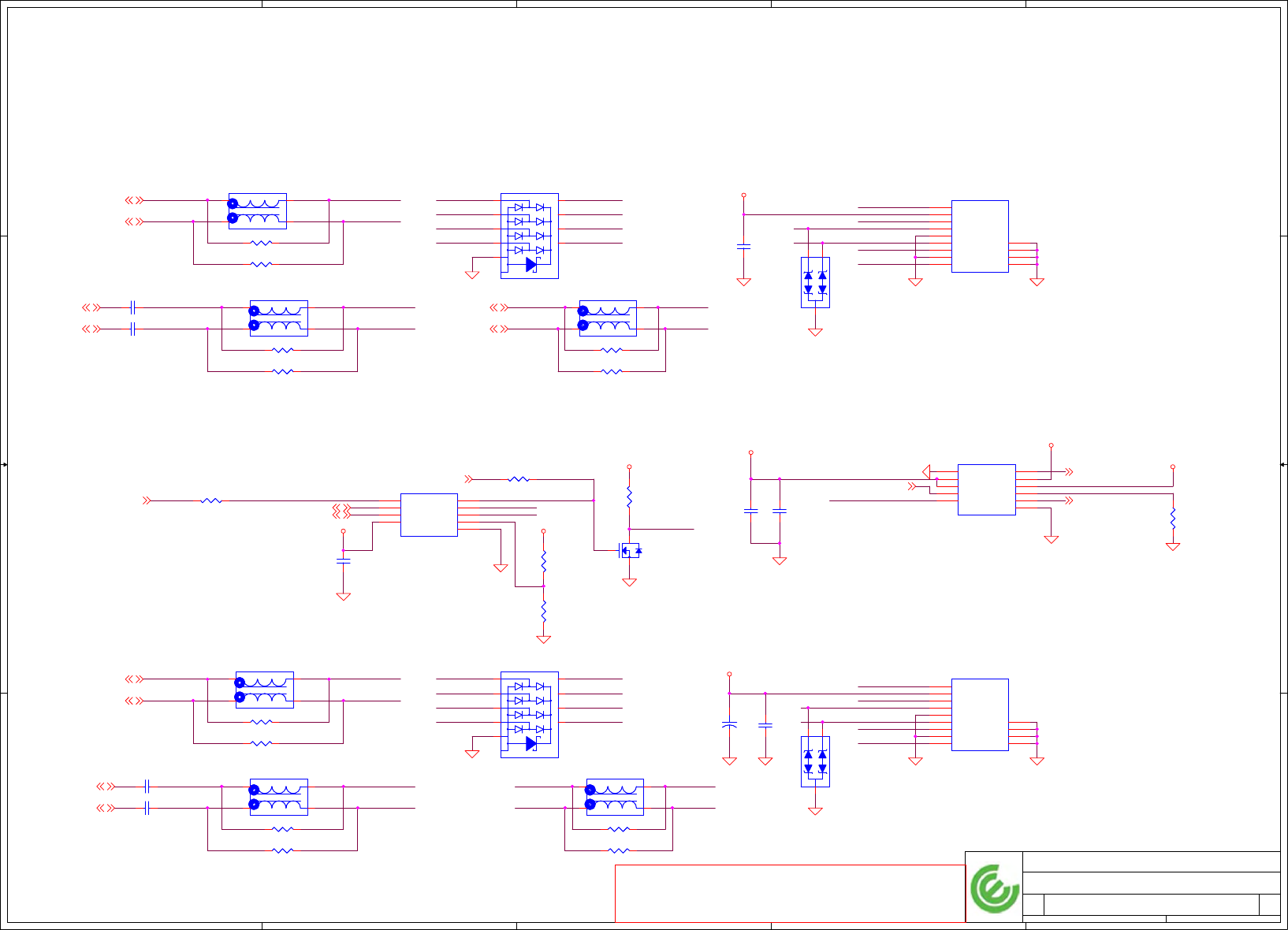
Task: Select the polarized capacitor with curved plate
Action: pyautogui.click(x=729, y=724)
